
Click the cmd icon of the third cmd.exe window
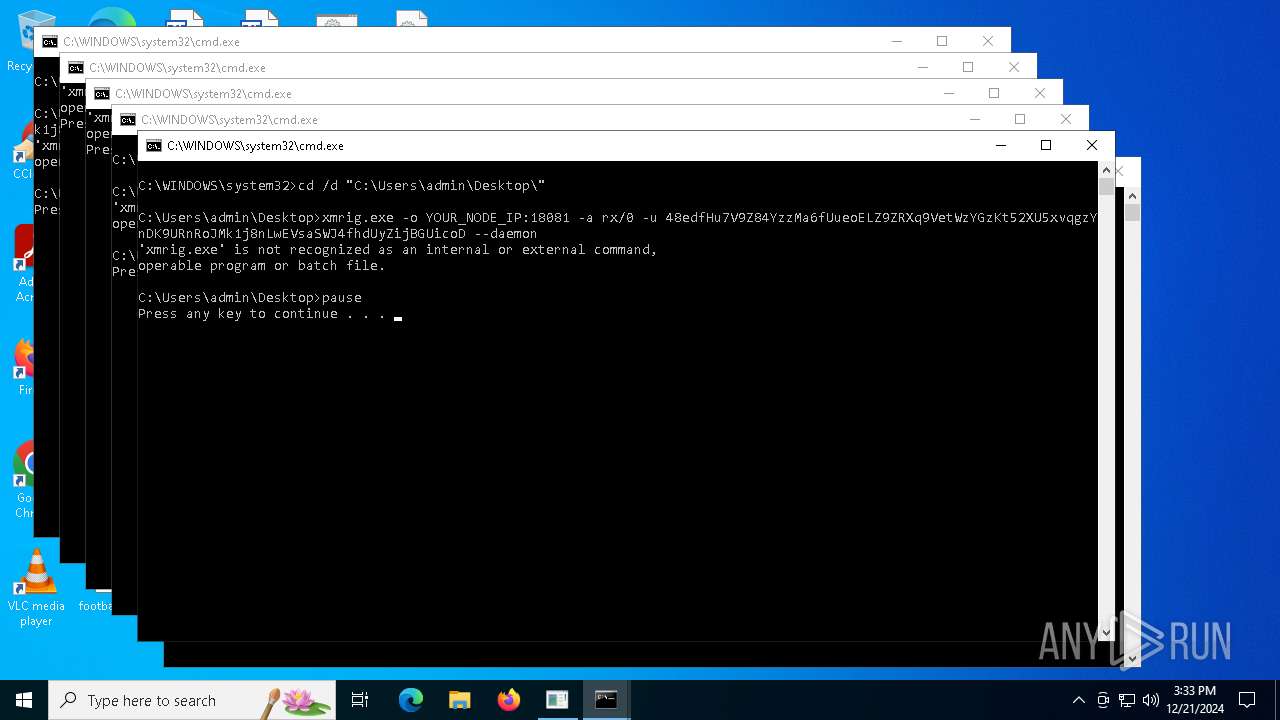click(x=102, y=94)
